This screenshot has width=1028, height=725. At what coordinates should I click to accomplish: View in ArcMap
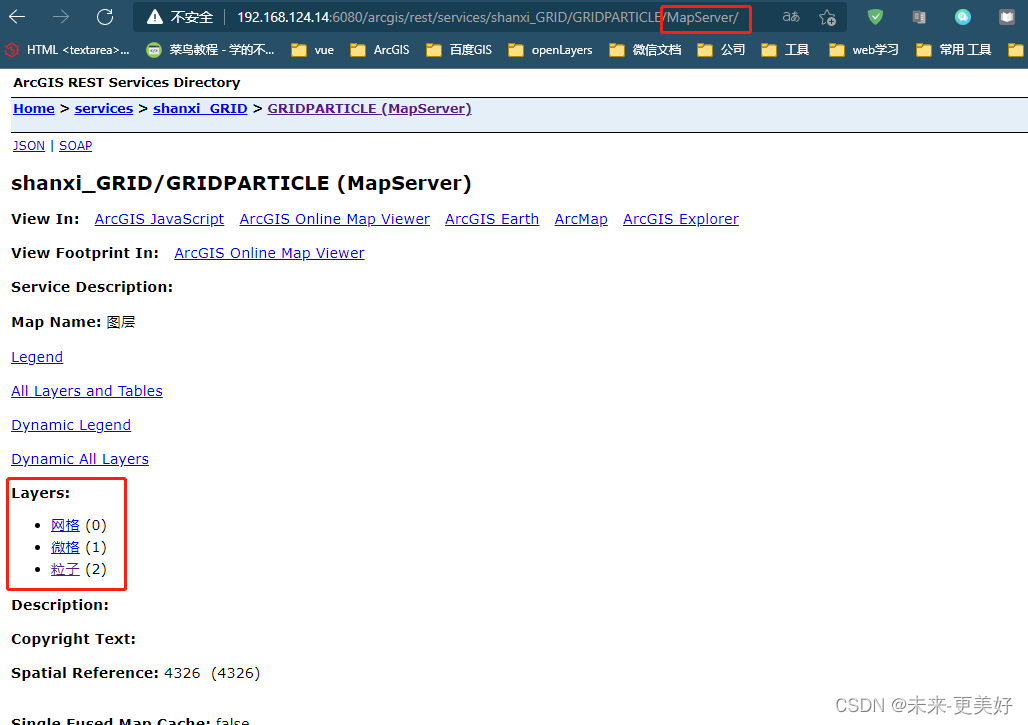click(581, 219)
